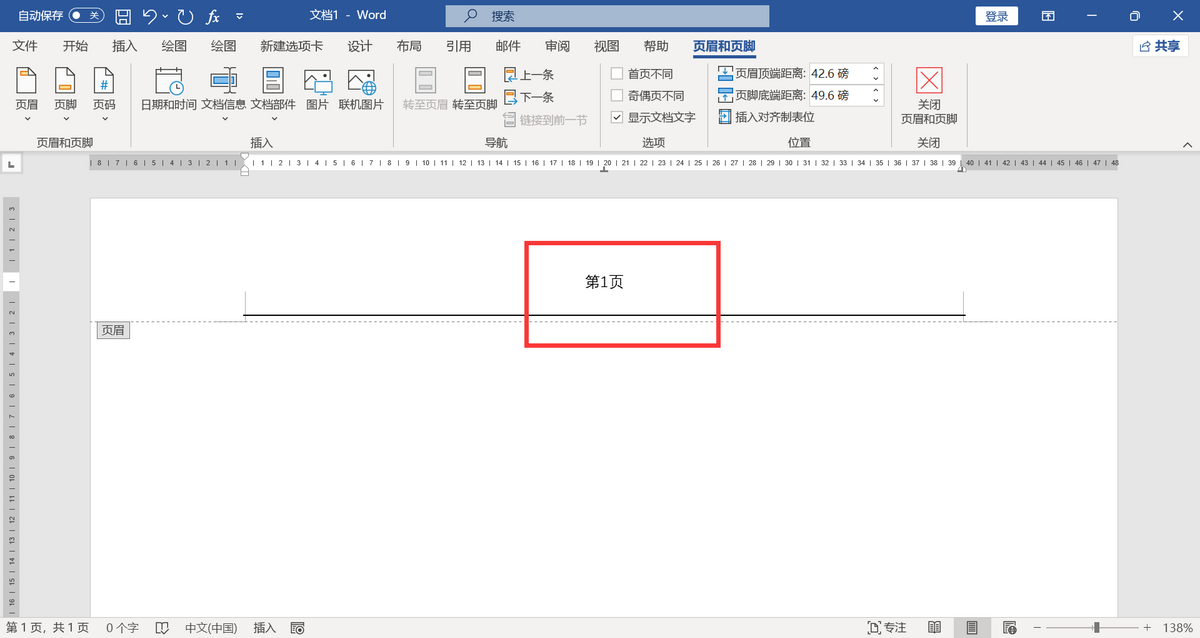Switch to read mode view icon

[934, 628]
